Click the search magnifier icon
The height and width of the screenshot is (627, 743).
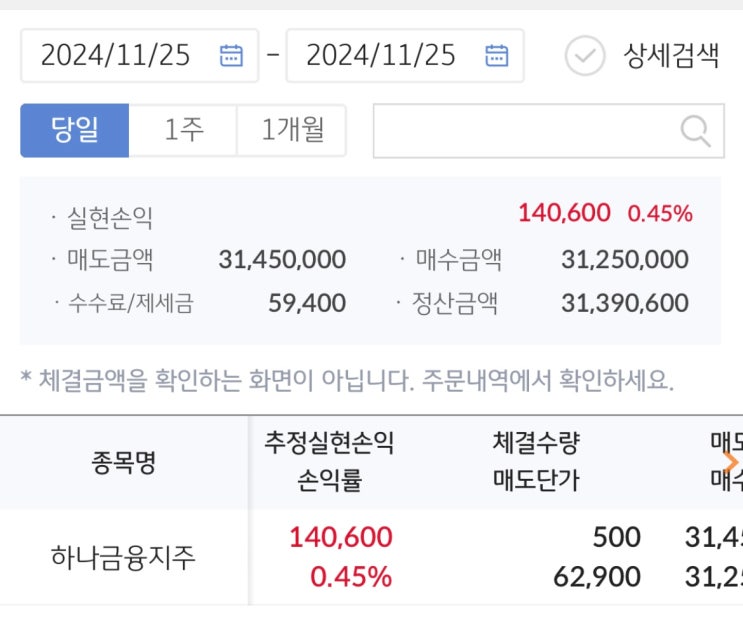coord(694,130)
